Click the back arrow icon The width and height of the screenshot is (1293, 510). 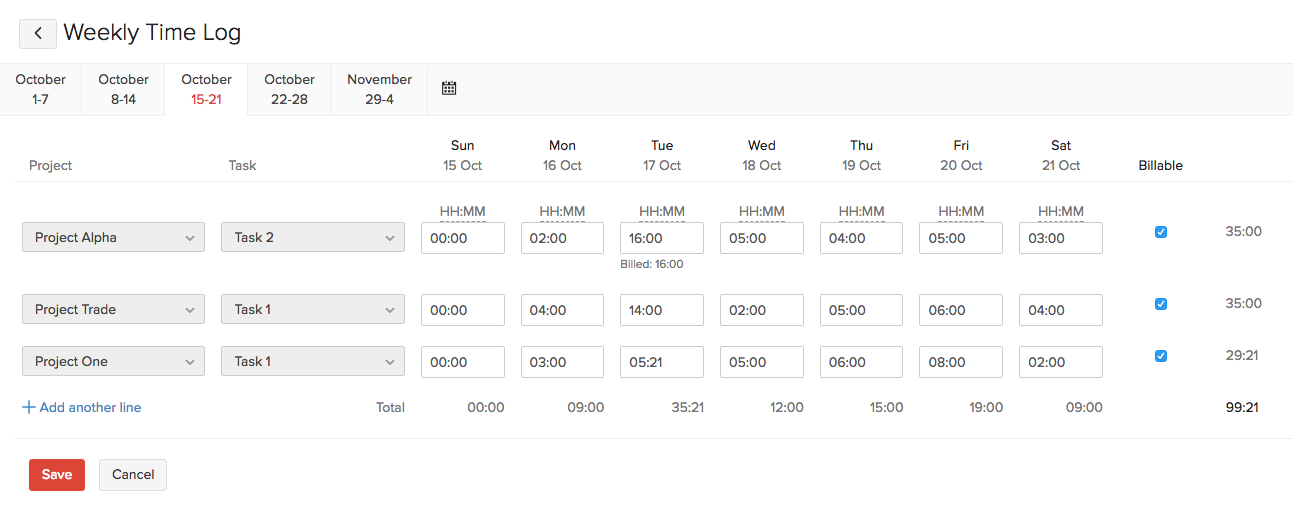point(38,33)
